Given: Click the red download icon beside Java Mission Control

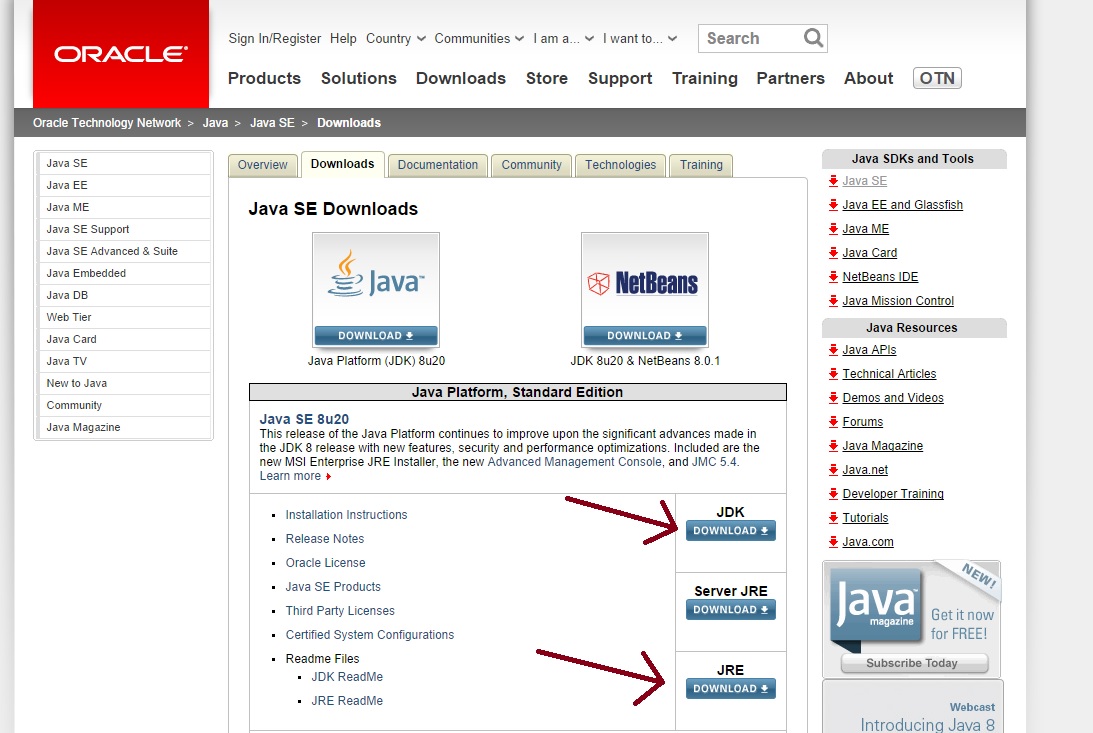Looking at the screenshot, I should coord(833,300).
